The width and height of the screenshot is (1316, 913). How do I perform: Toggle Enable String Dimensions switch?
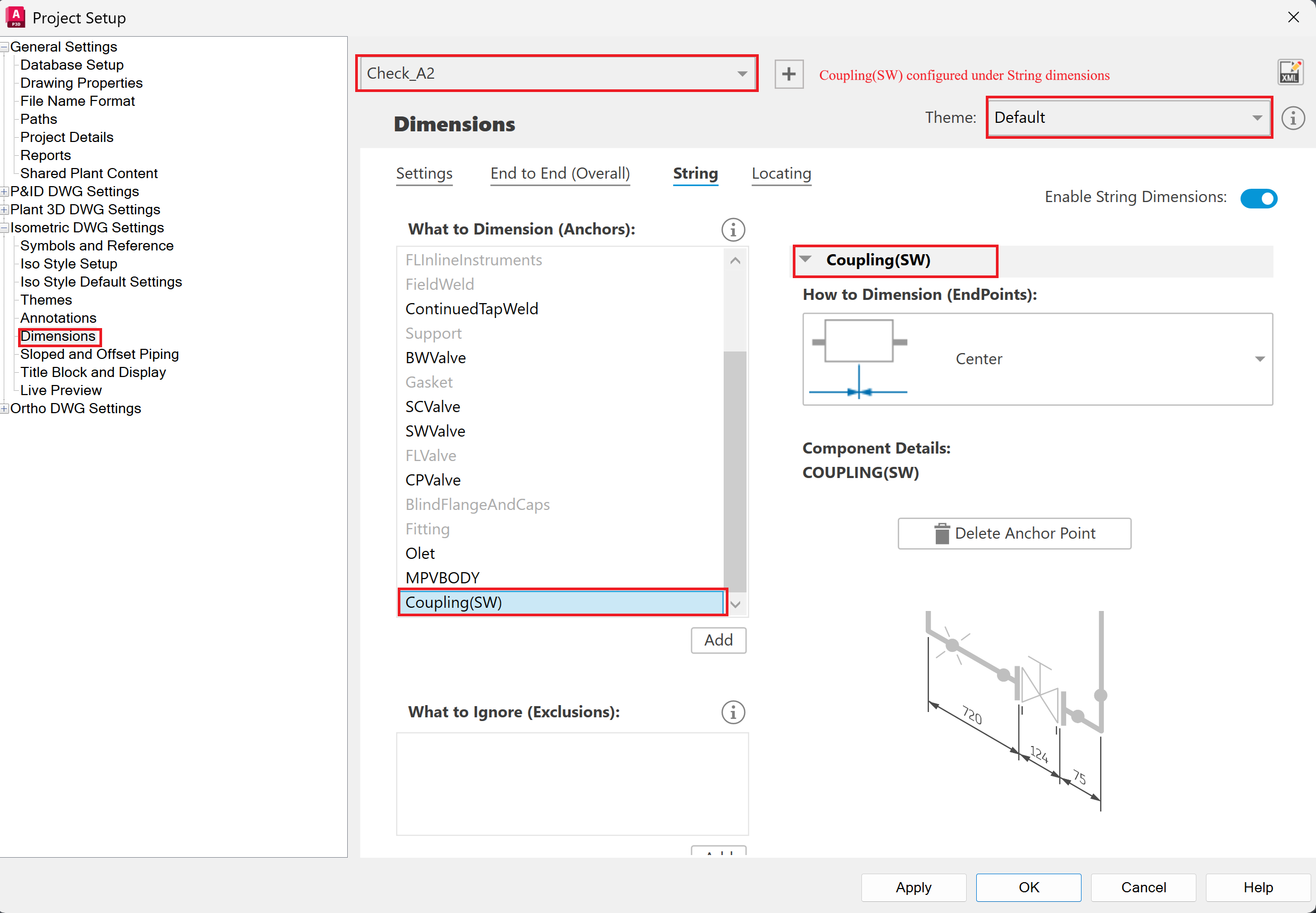coord(1258,198)
